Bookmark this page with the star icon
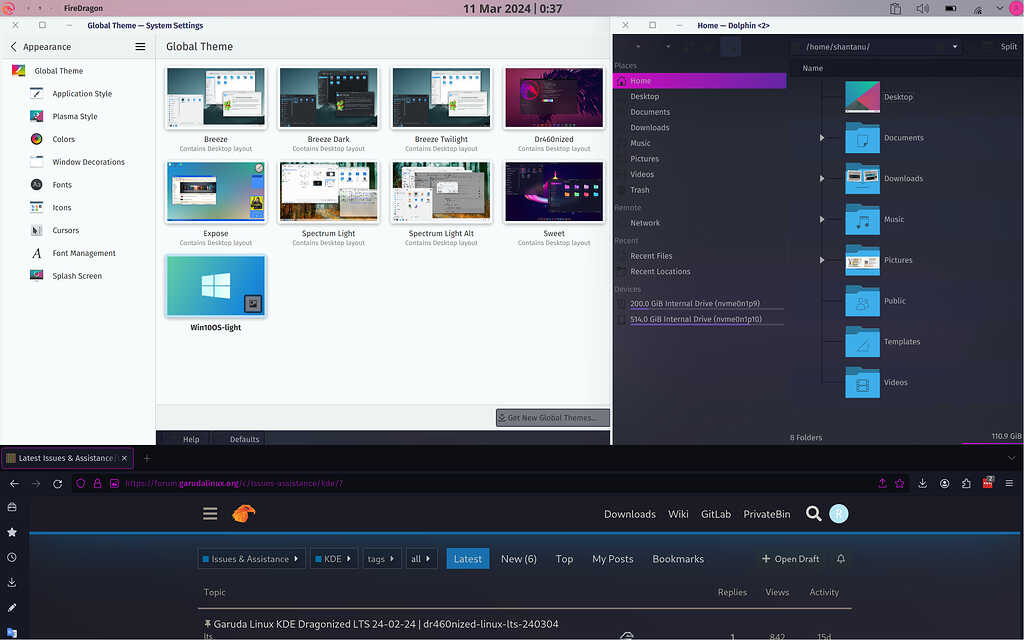The width and height of the screenshot is (1024, 640). (900, 483)
